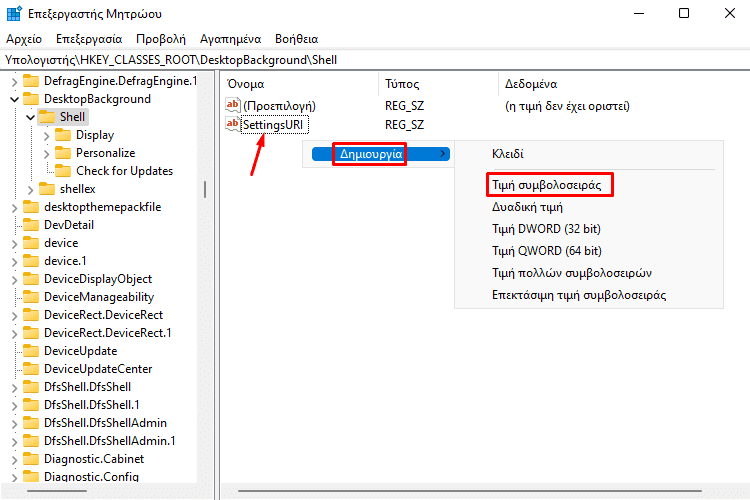
Task: Click the DeviceManageability folder icon
Action: [x=31, y=297]
